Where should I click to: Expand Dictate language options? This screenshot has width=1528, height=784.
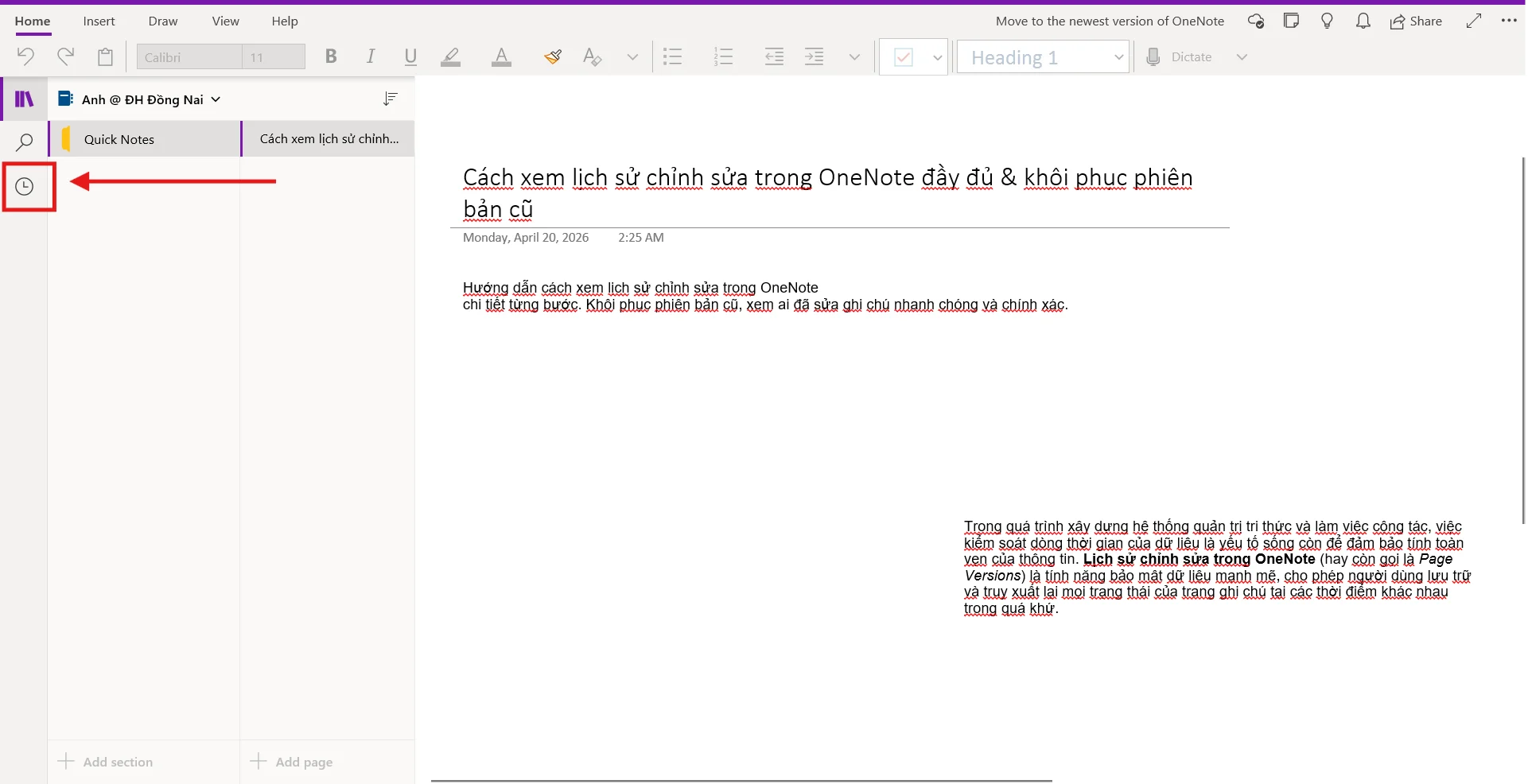pos(1242,57)
